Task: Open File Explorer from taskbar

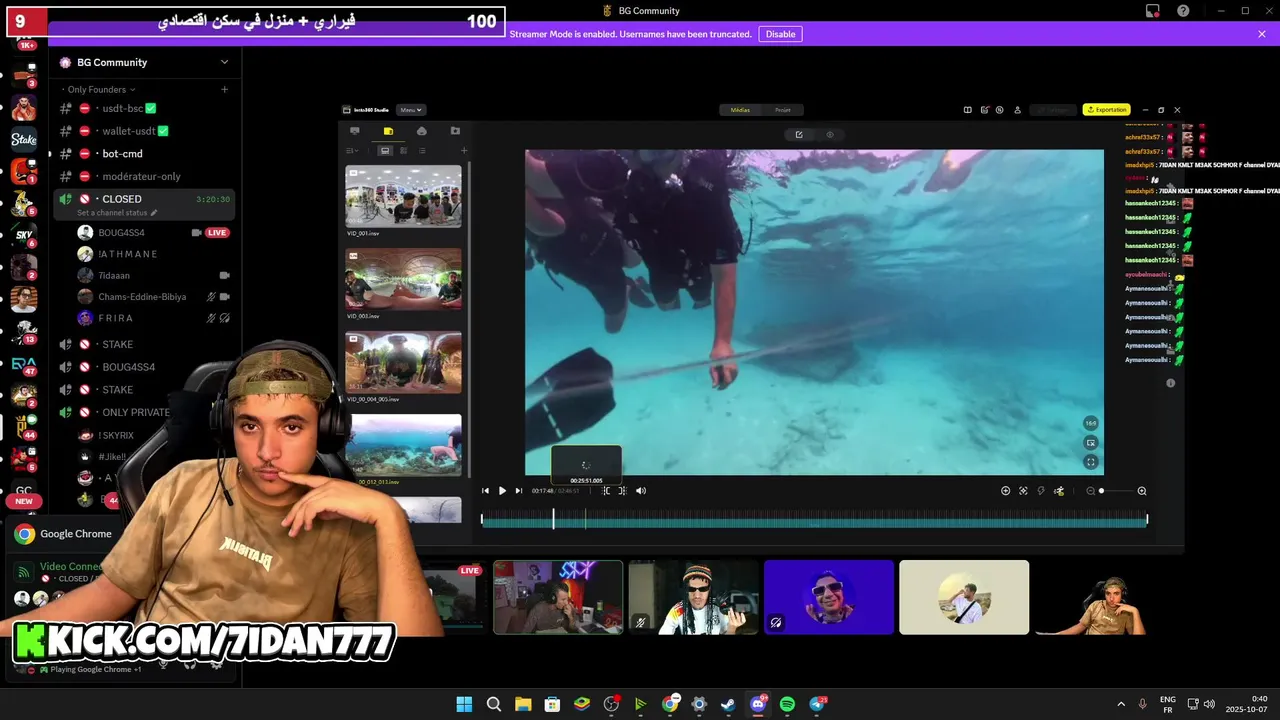Action: tap(523, 704)
